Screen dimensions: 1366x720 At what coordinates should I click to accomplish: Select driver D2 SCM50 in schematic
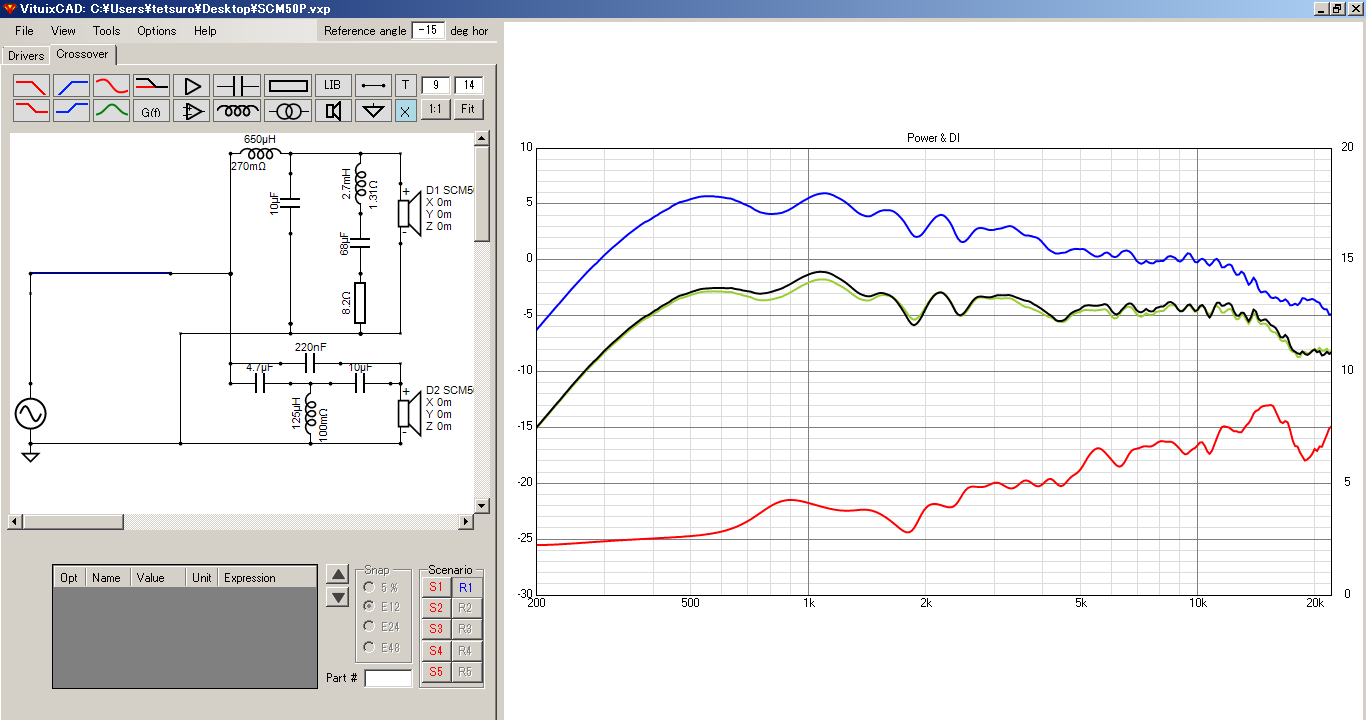(x=408, y=413)
